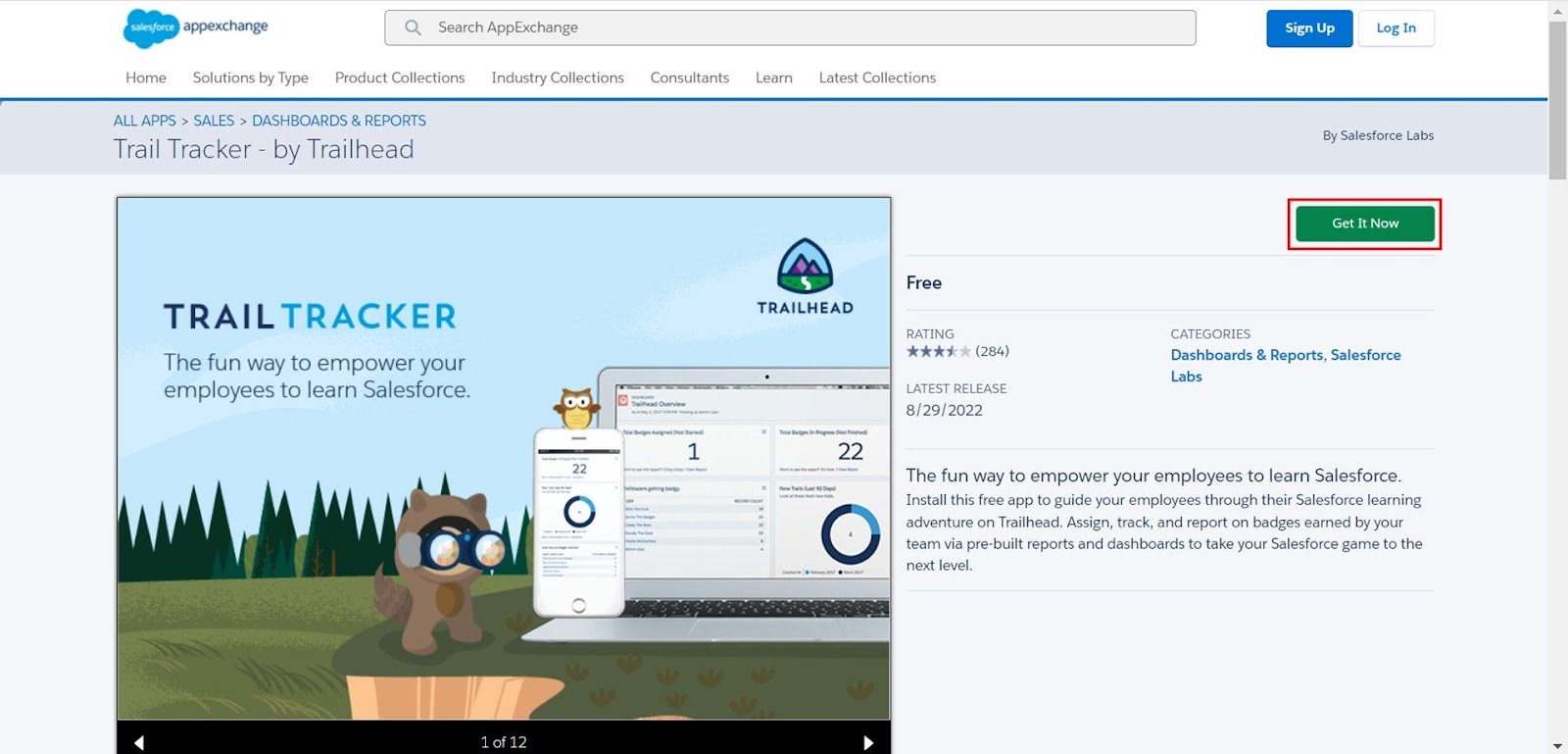The height and width of the screenshot is (754, 1568).
Task: Click the 1 of 12 slide counter
Action: (504, 742)
